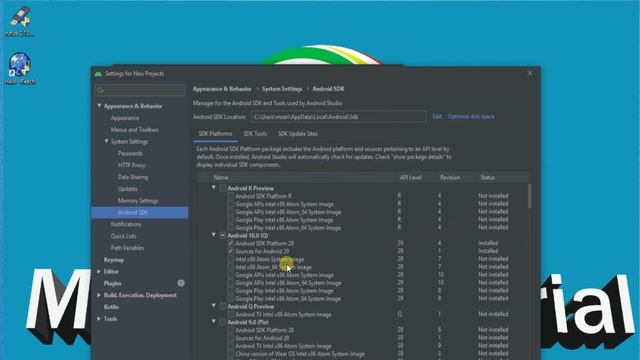Click Appearance & Behavior in the breadcrumb
Image resolution: width=640 pixels, height=360 pixels.
(222, 89)
